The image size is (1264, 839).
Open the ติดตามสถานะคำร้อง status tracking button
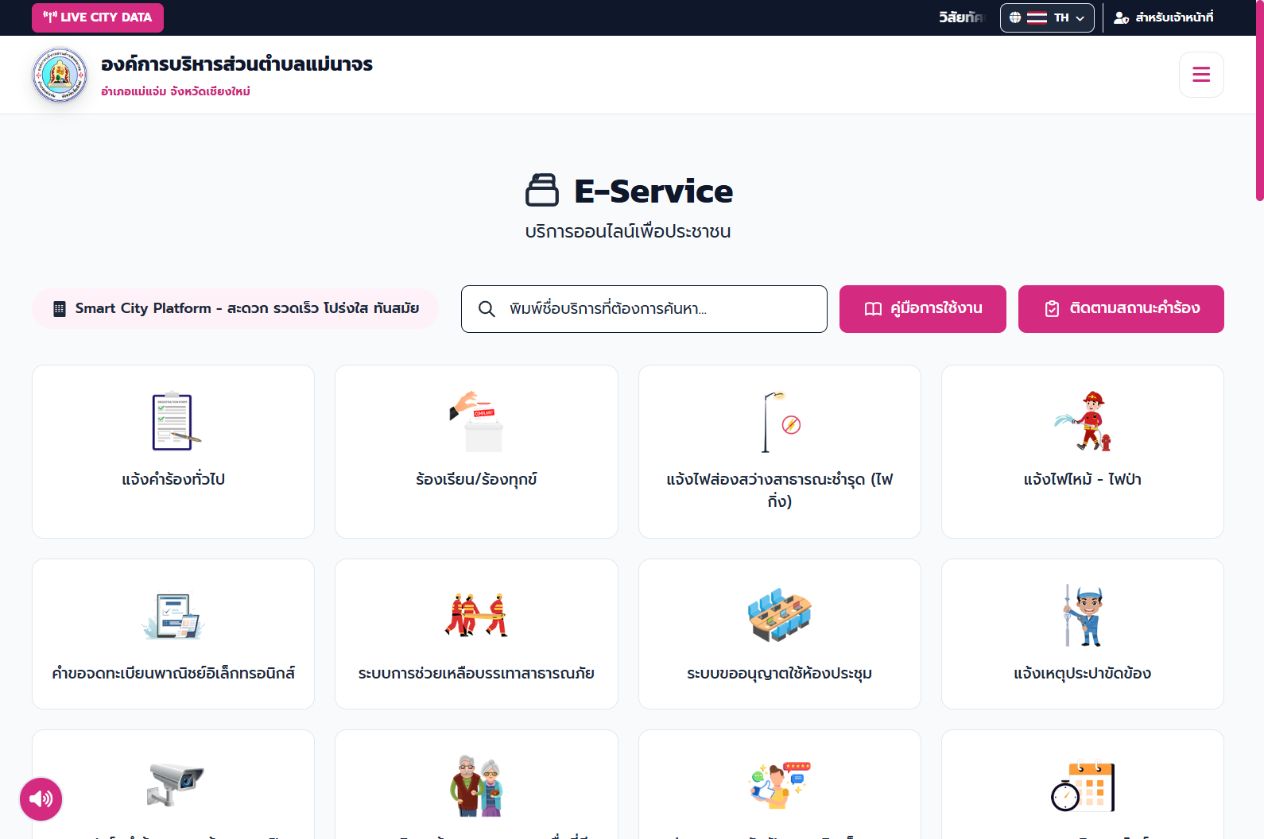tap(1121, 309)
